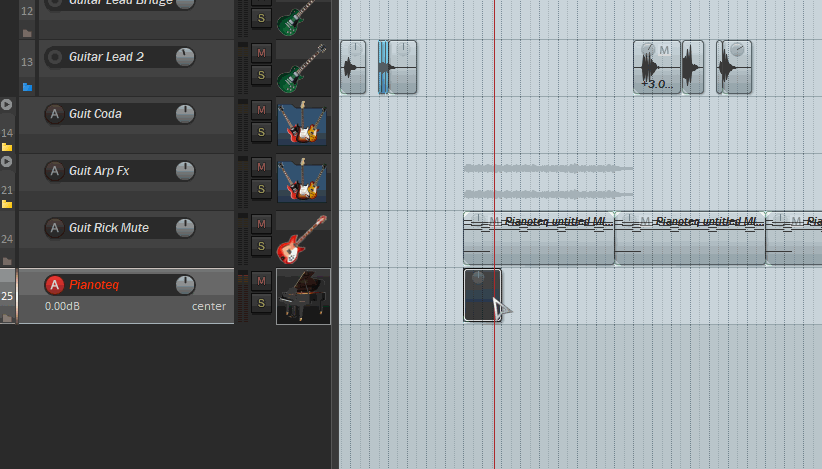Click the guitars icon on Guit Arp Fx
Viewport: 822px width, 469px height.
(x=302, y=180)
